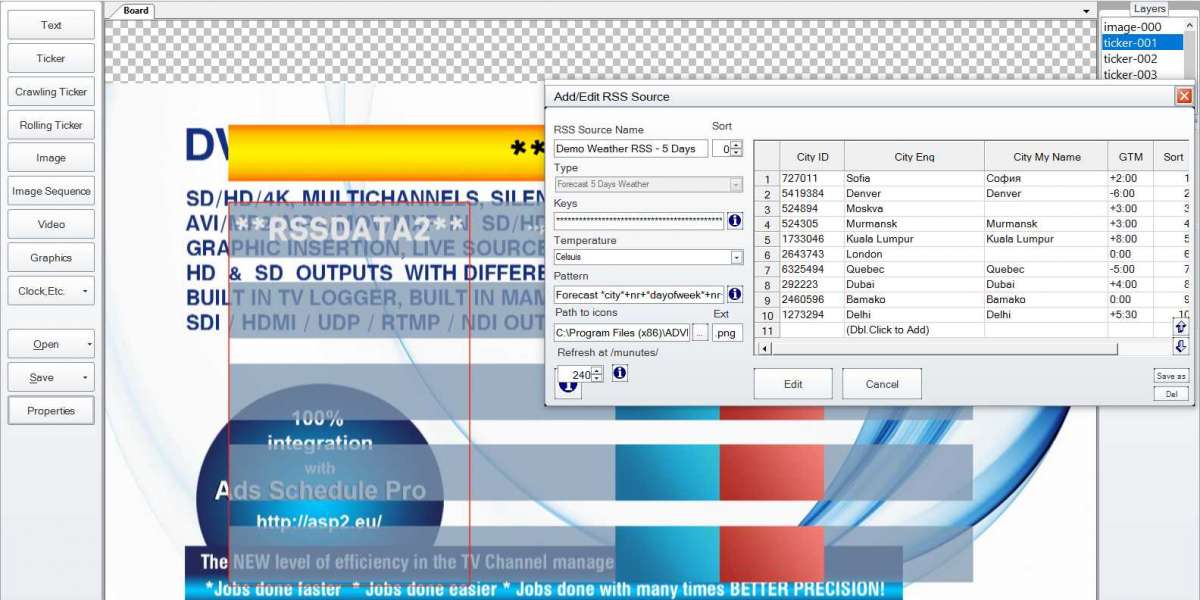Add a Crawling Ticker element

(51, 92)
